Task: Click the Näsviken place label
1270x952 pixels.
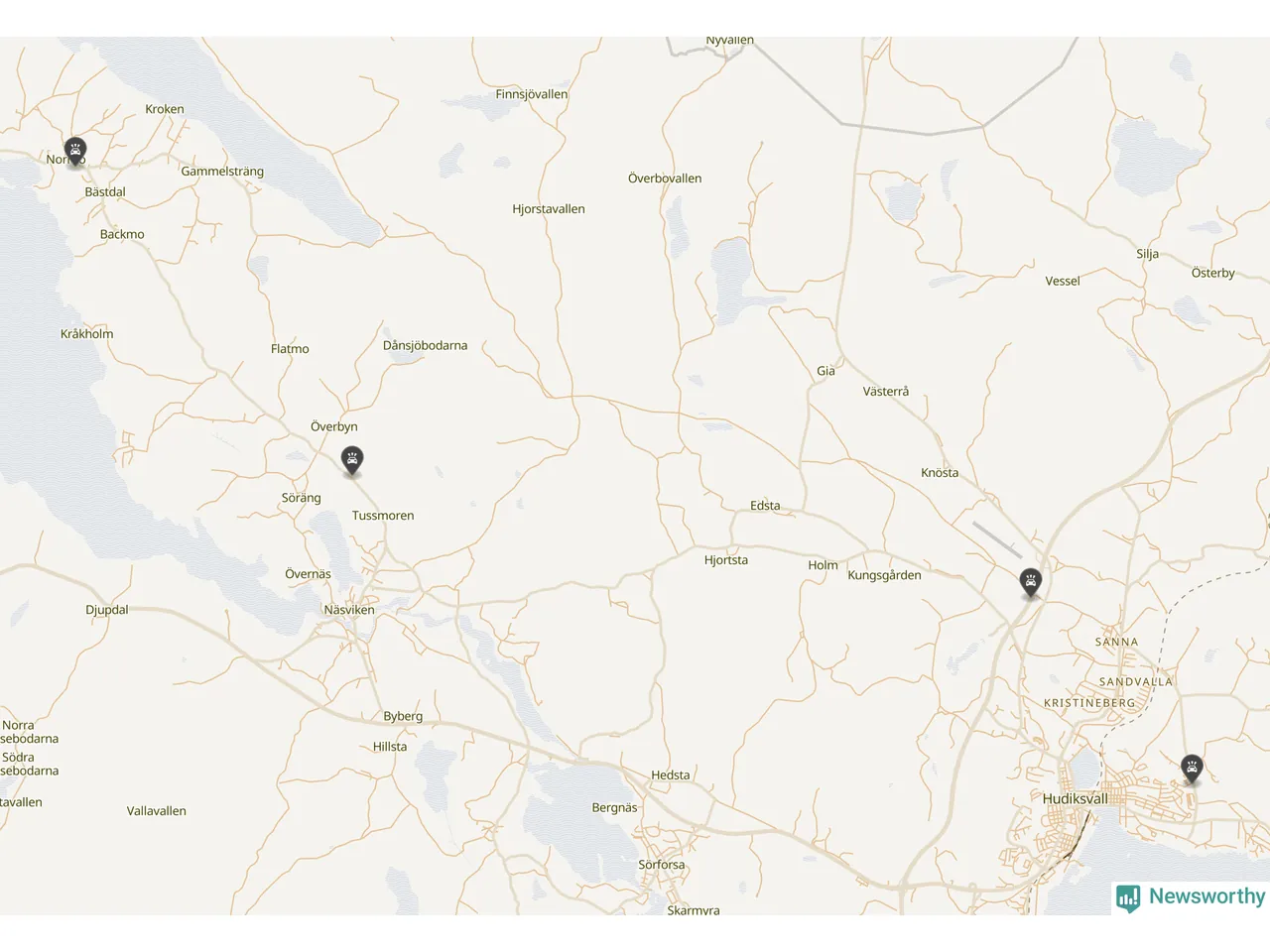Action: coord(349,610)
